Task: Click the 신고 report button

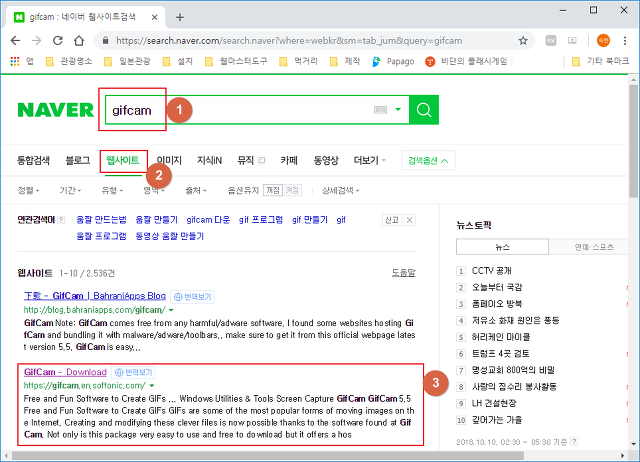Action: click(392, 220)
